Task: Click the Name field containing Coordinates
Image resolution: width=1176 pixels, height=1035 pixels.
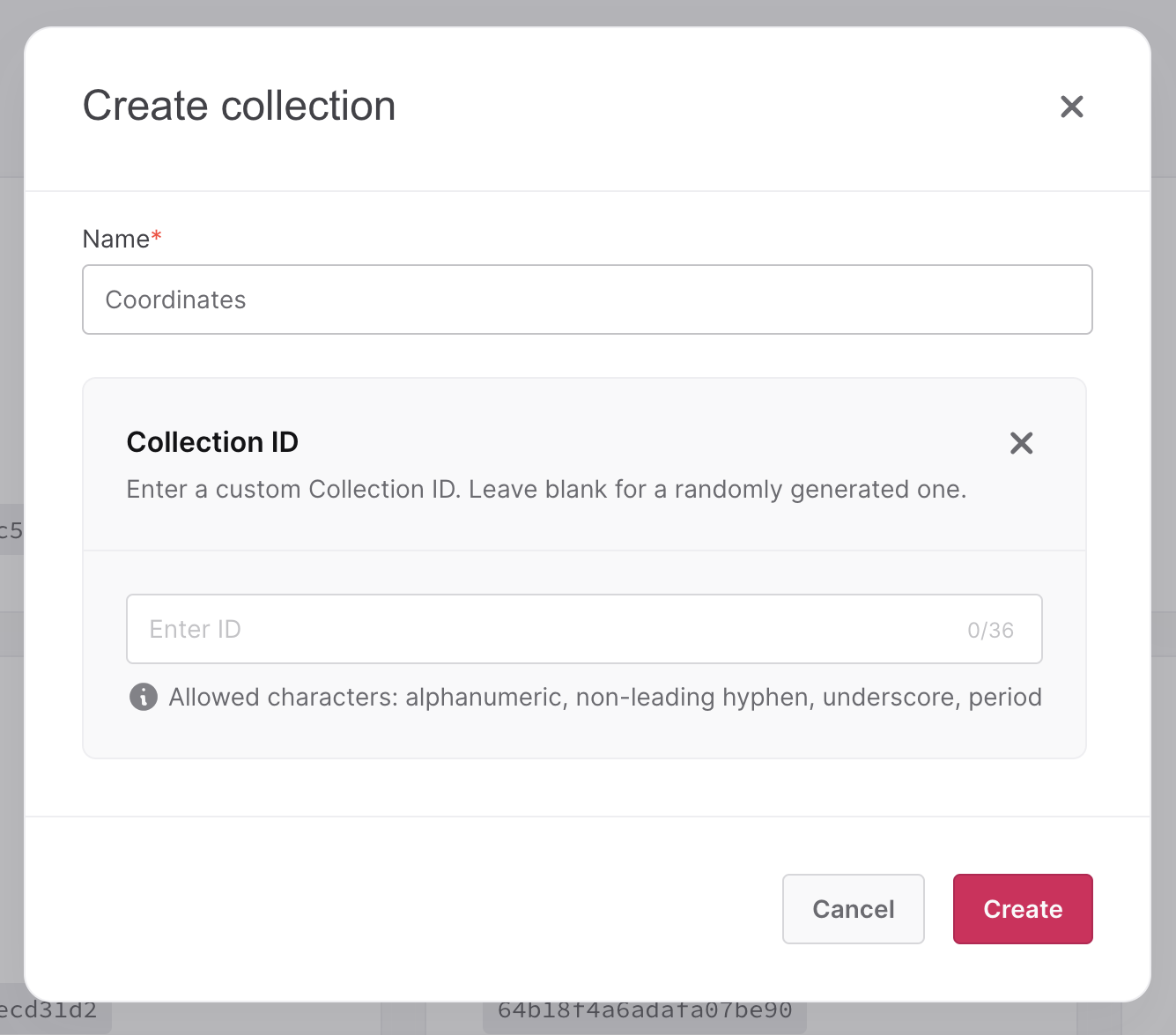Action: (x=587, y=299)
